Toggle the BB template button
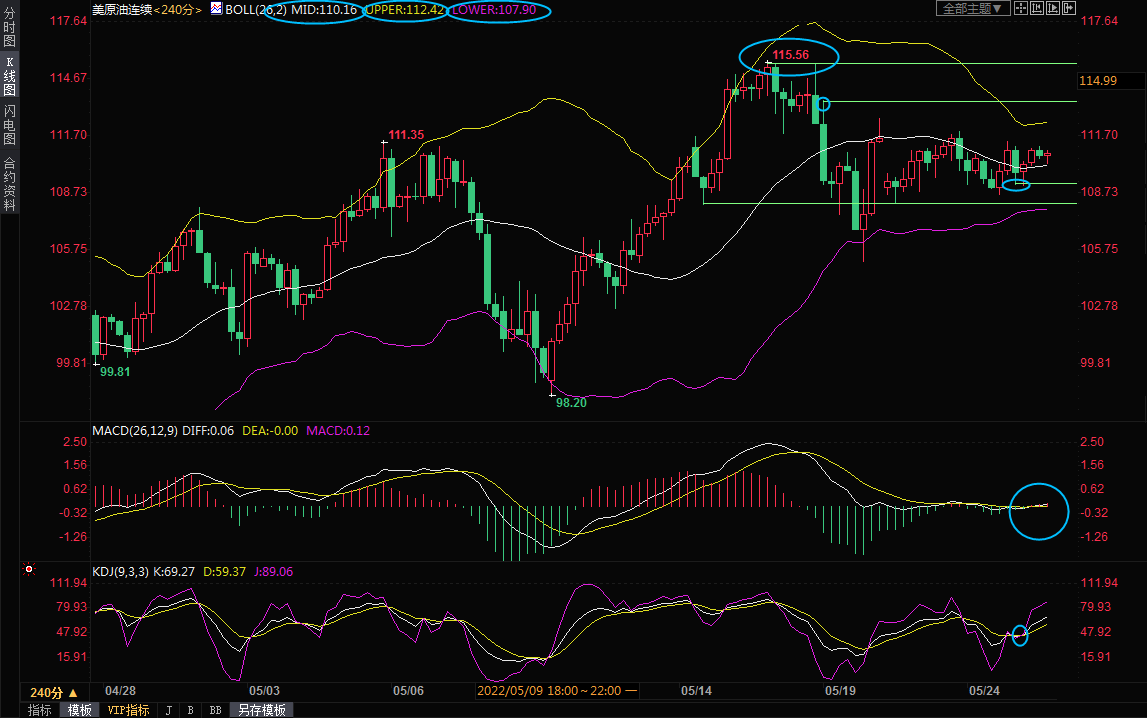 click(x=214, y=710)
